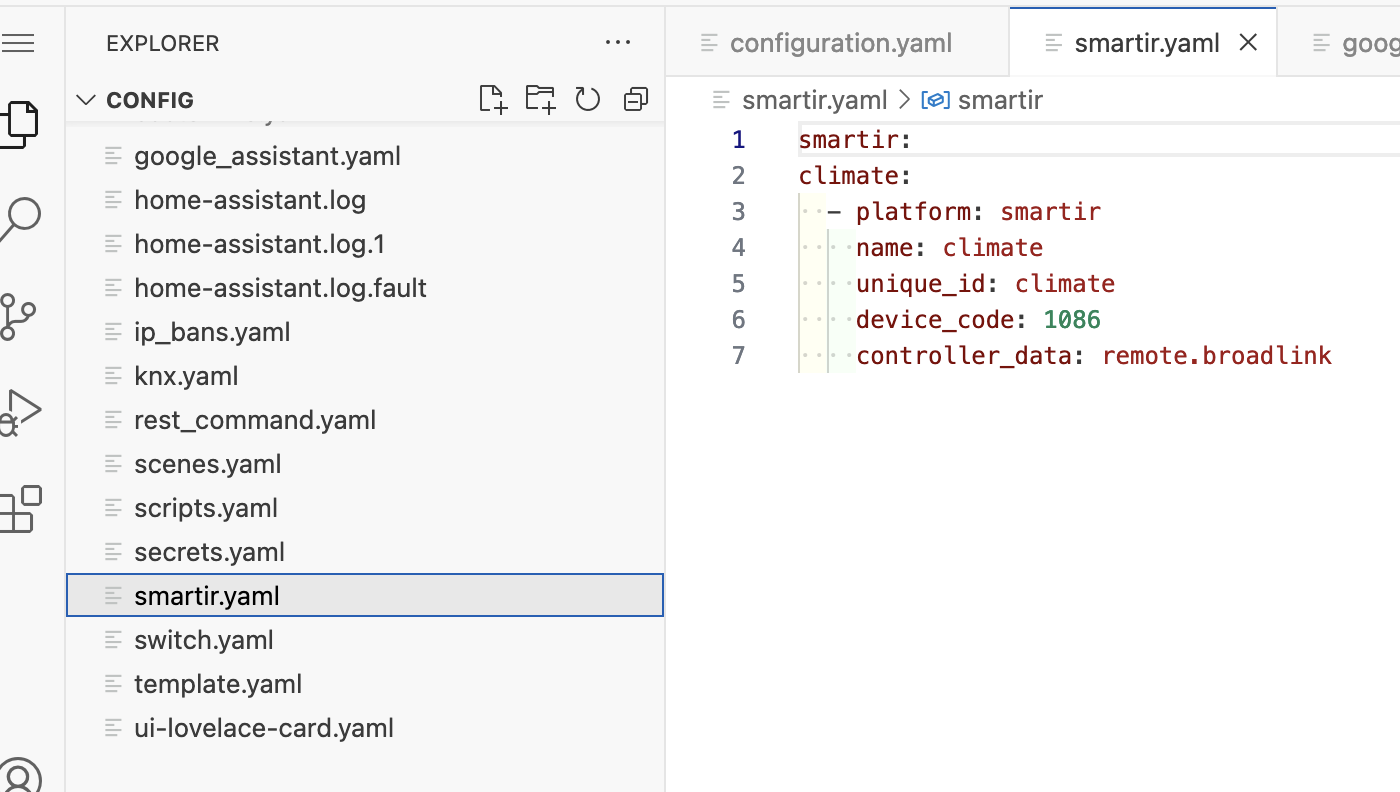Viewport: 1400px width, 792px height.
Task: Open the Extensions view
Action: (x=20, y=509)
